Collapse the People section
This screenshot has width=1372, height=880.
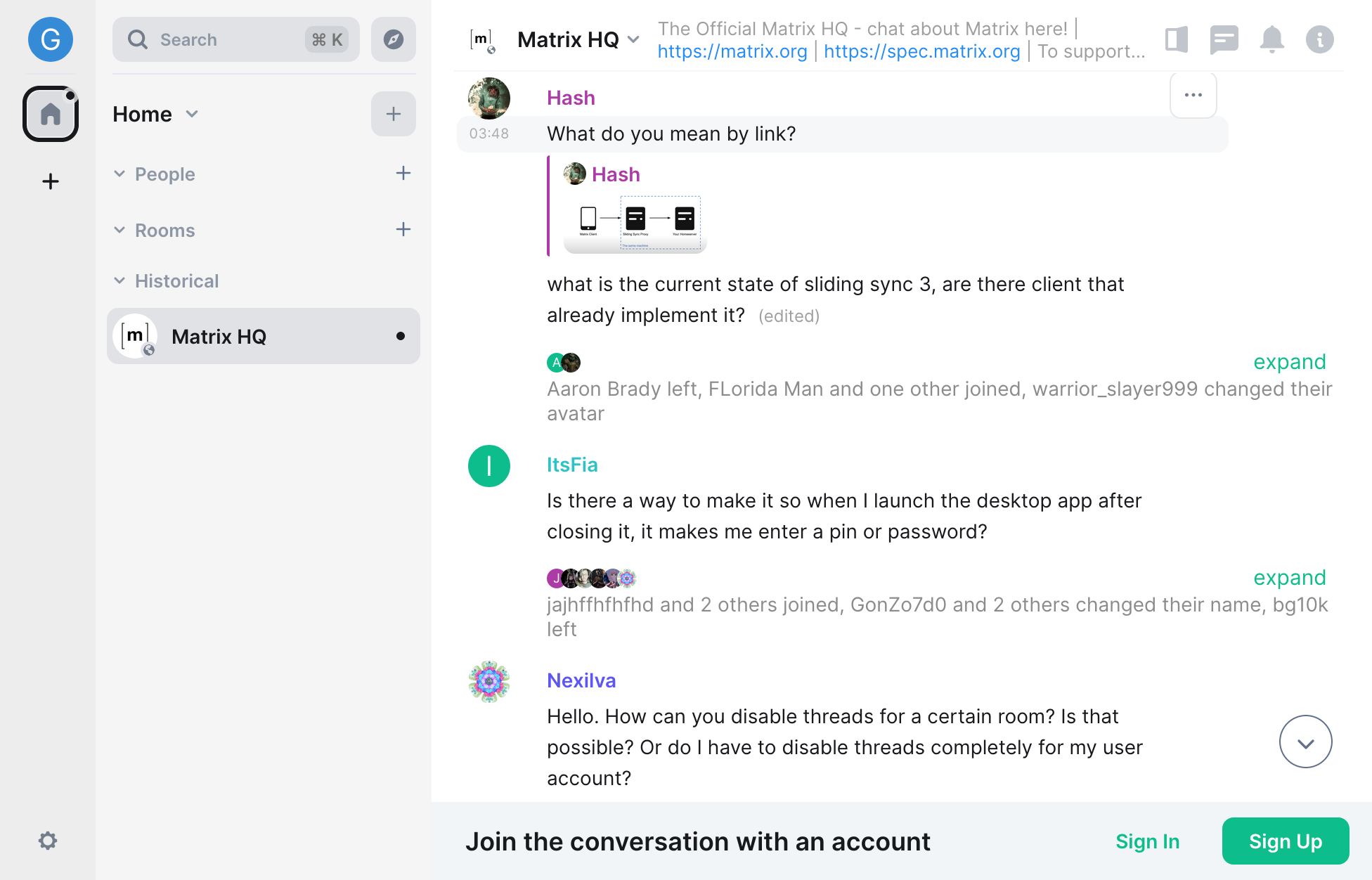point(119,174)
